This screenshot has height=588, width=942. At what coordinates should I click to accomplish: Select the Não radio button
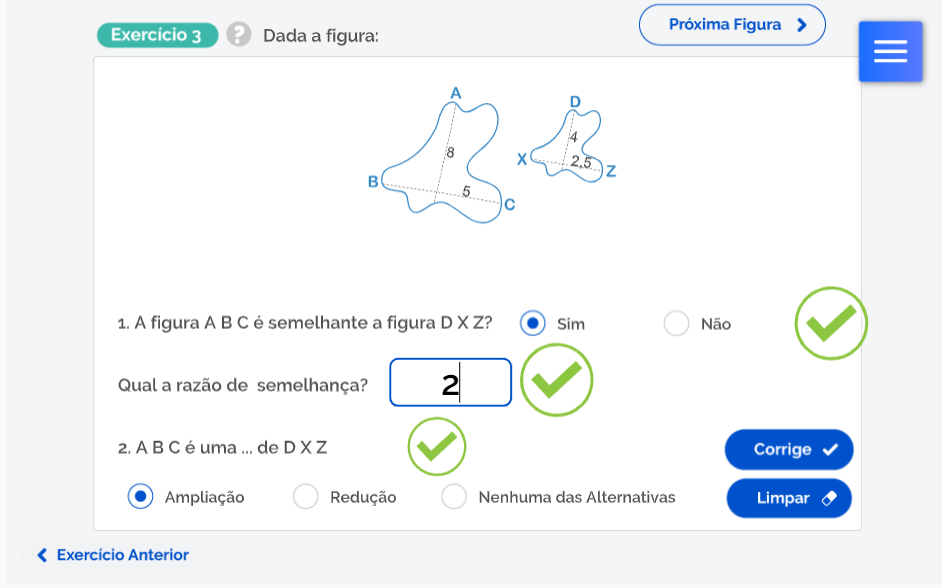click(x=677, y=323)
